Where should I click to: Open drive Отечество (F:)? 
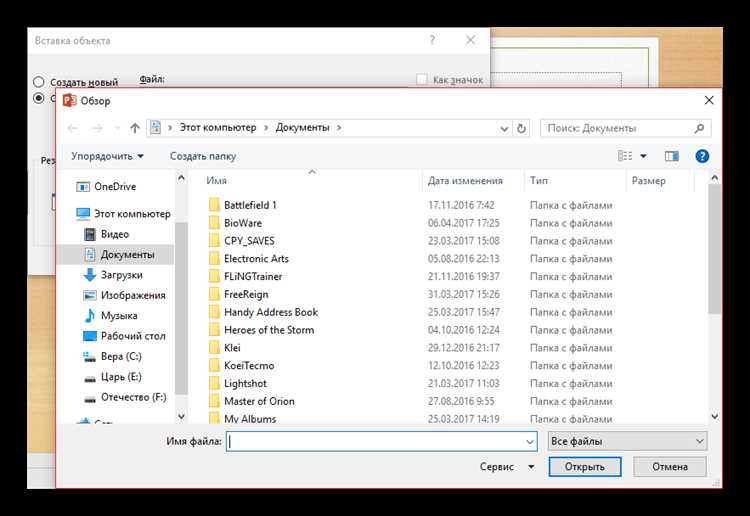coord(125,397)
